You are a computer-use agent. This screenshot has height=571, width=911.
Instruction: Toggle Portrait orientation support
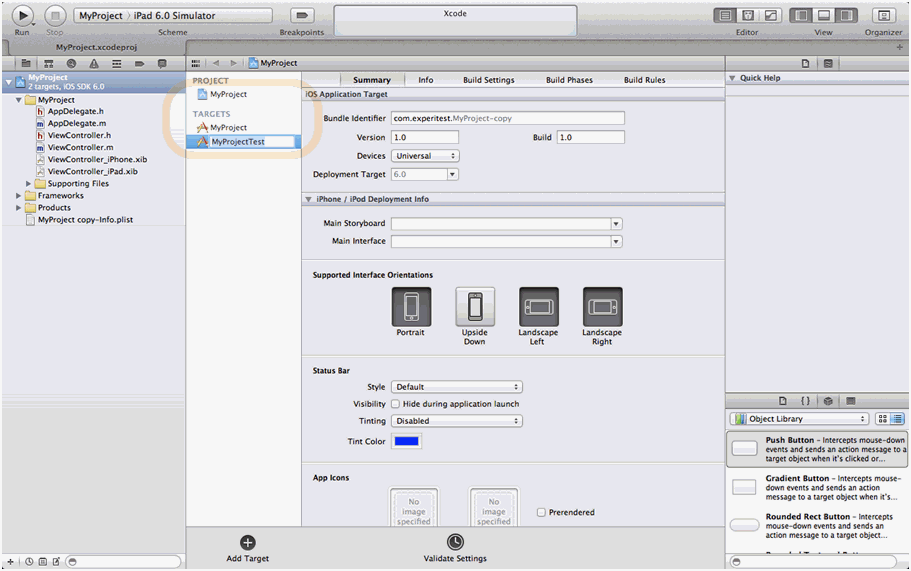(411, 307)
